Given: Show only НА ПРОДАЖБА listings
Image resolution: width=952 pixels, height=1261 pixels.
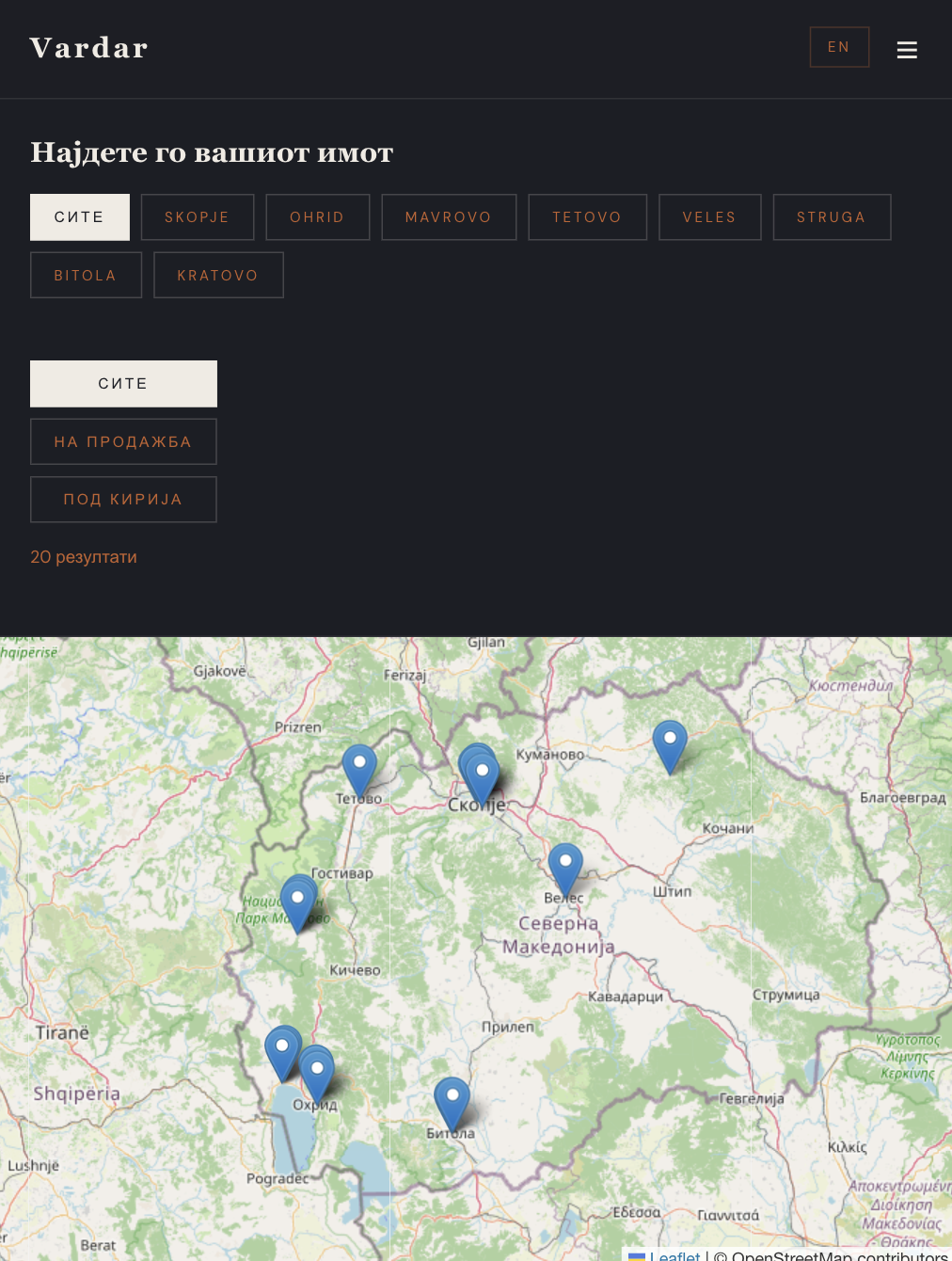Looking at the screenshot, I should pos(123,441).
